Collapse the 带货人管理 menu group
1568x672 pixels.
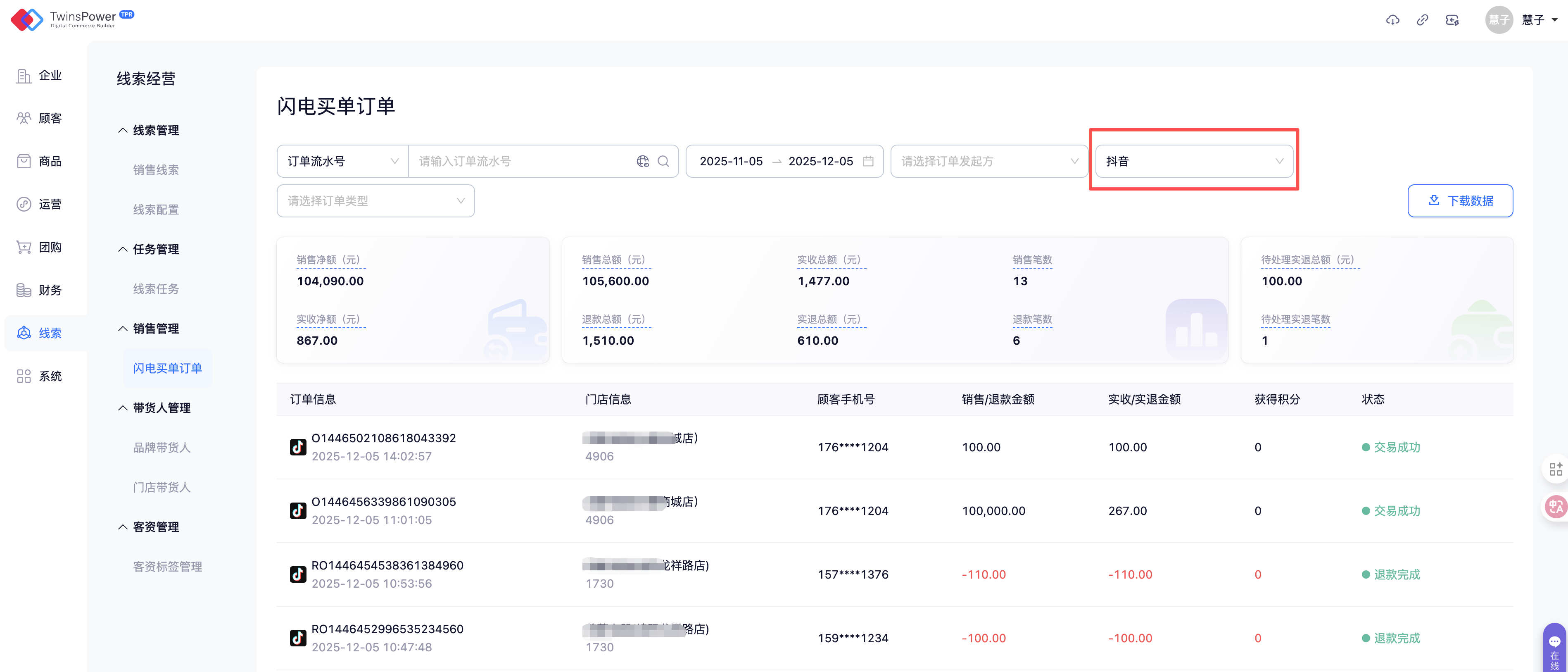154,408
